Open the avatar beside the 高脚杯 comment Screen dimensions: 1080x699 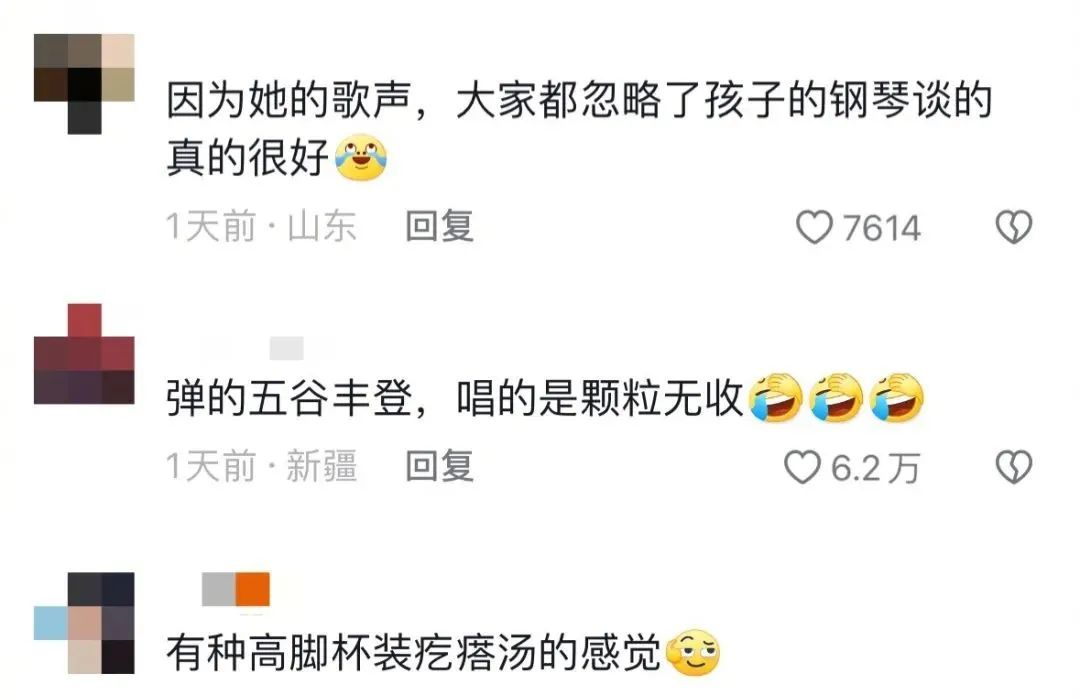84,623
